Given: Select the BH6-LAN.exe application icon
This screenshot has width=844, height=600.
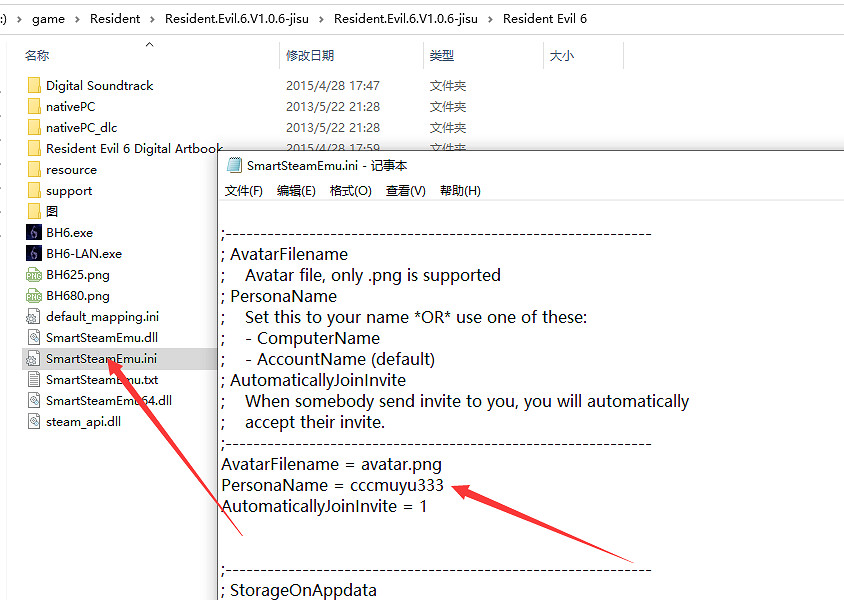Looking at the screenshot, I should coord(34,254).
